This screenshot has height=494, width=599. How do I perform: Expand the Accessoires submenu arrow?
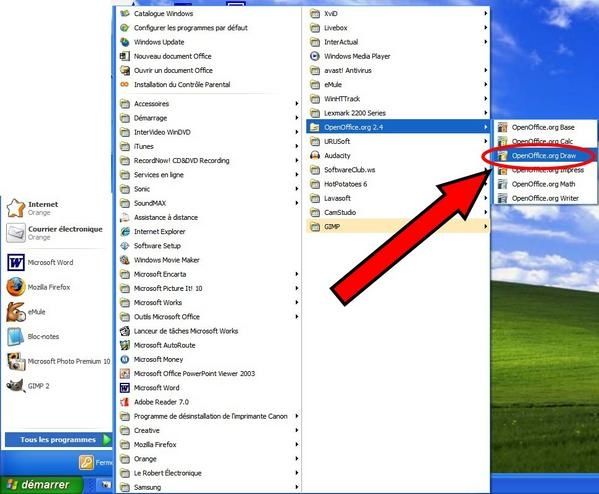tap(296, 104)
